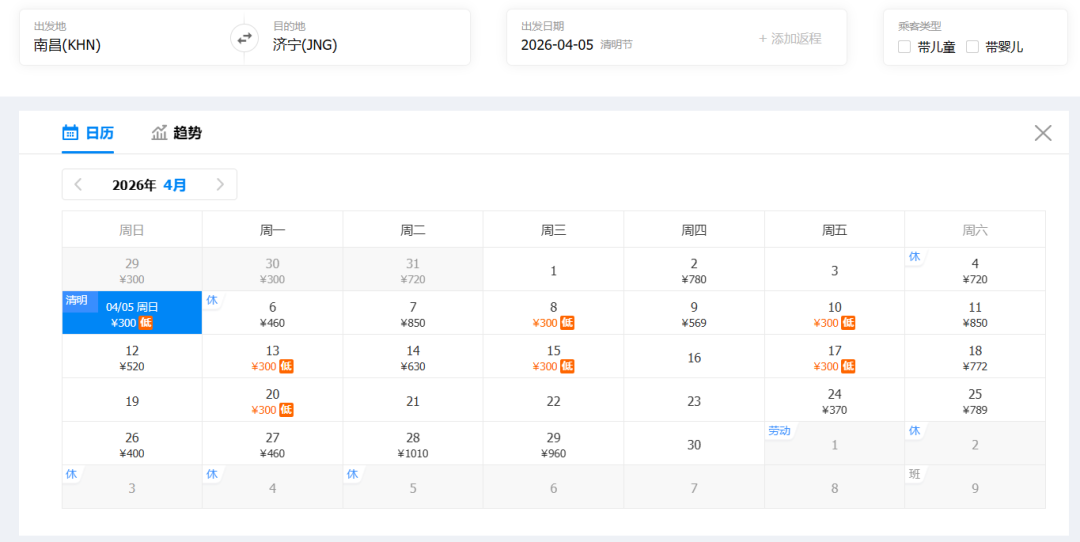Open the 2026年 4月 month selector

(x=149, y=185)
